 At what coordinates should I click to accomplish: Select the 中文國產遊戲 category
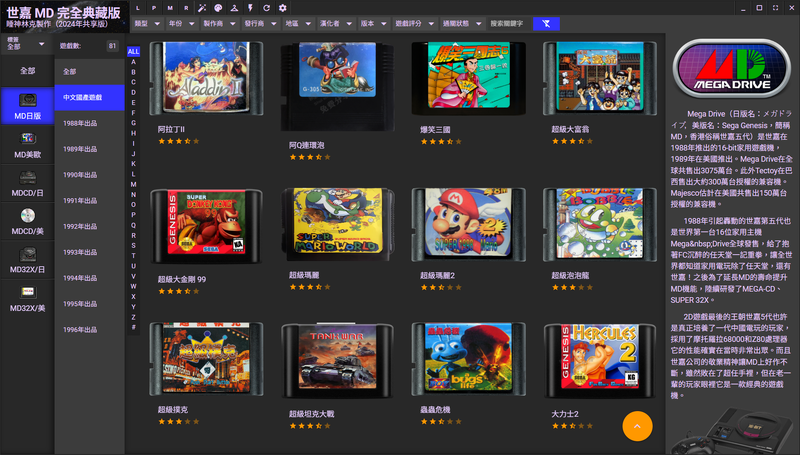coord(90,97)
